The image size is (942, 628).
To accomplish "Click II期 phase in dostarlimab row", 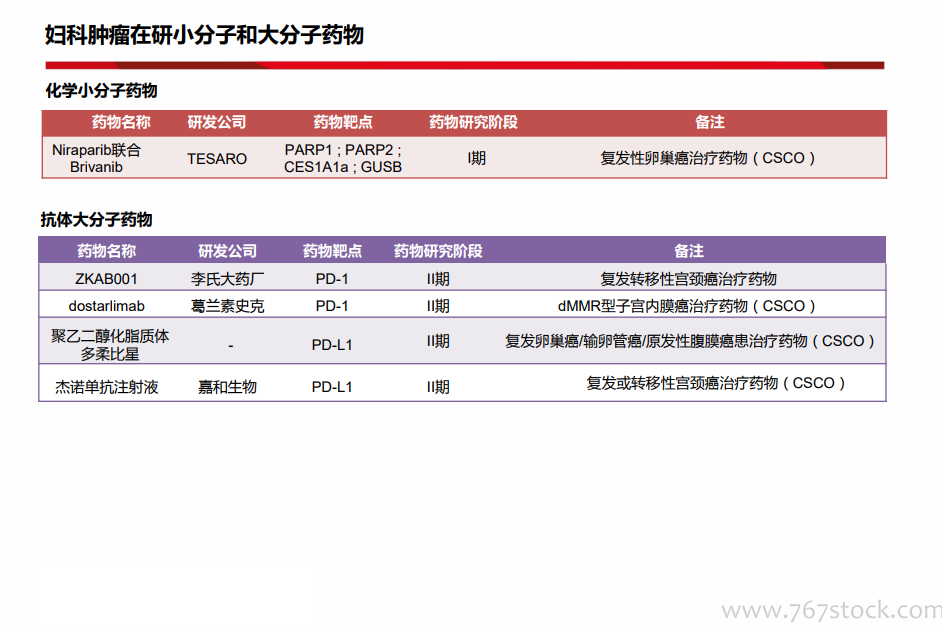I will click(438, 306).
